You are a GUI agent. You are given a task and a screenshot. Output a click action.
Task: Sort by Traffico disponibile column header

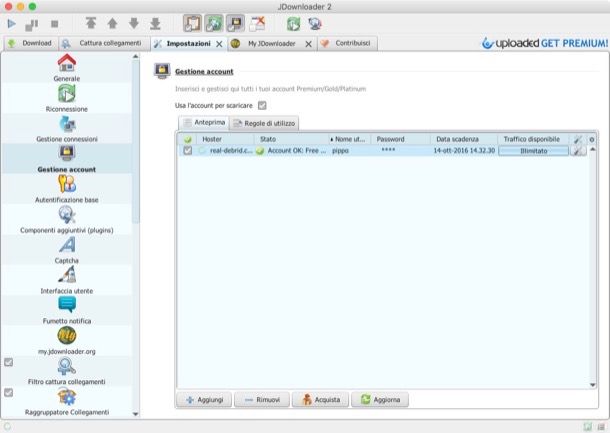pos(533,139)
